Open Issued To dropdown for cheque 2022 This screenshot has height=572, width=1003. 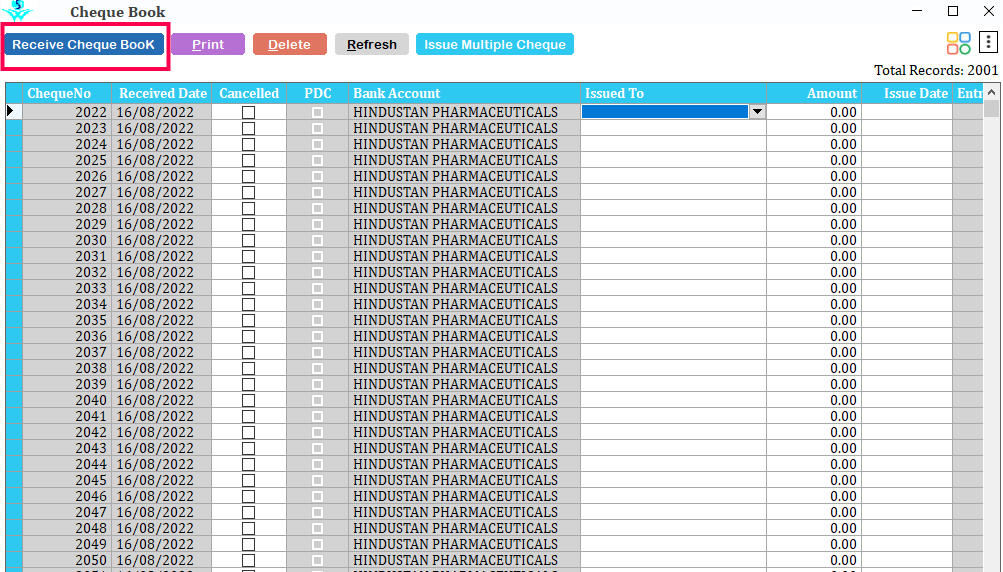point(757,112)
